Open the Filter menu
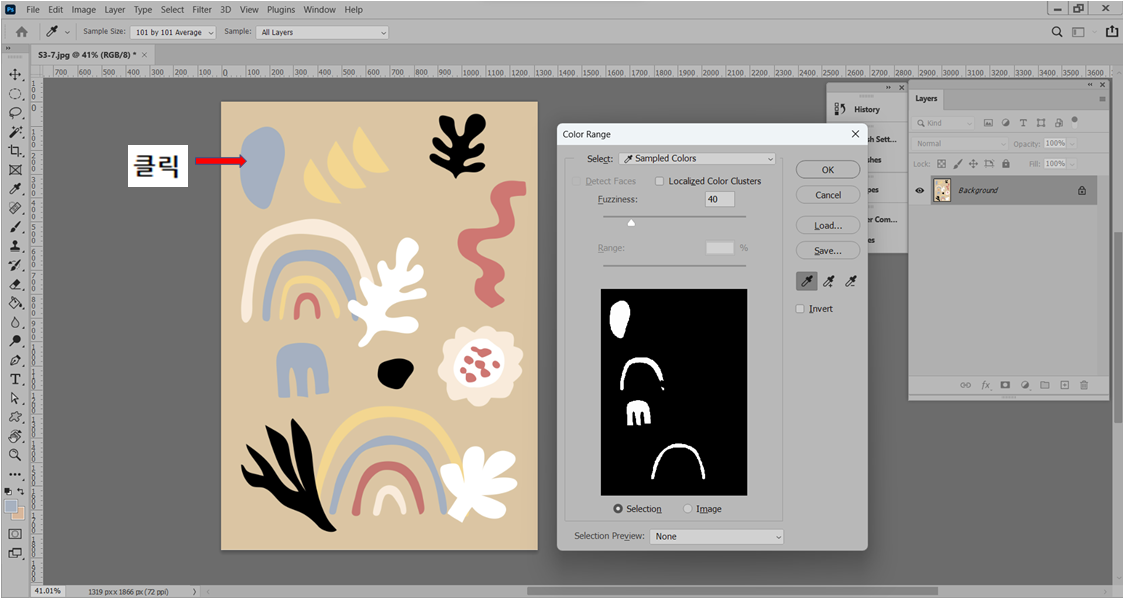Viewport: 1124px width, 599px height. pyautogui.click(x=202, y=9)
